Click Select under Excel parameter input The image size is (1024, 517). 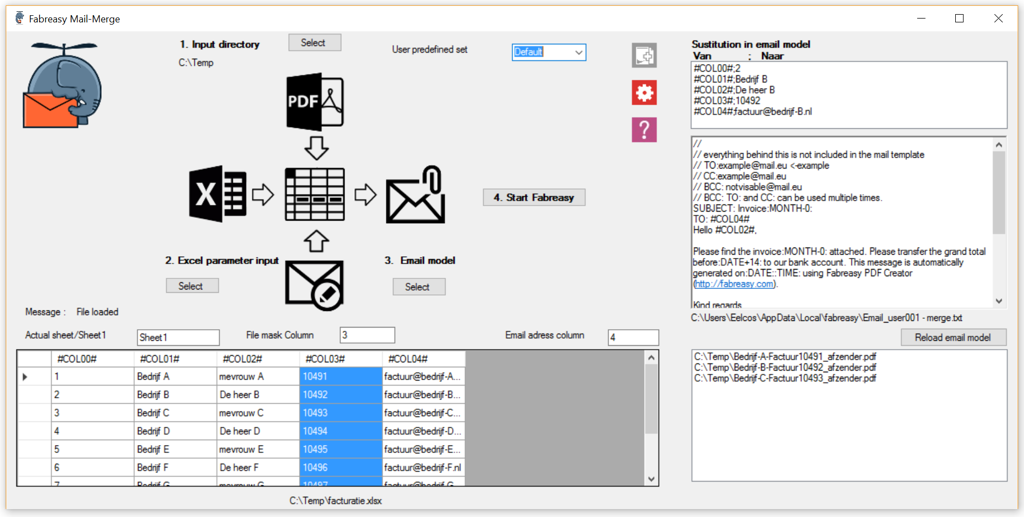191,286
